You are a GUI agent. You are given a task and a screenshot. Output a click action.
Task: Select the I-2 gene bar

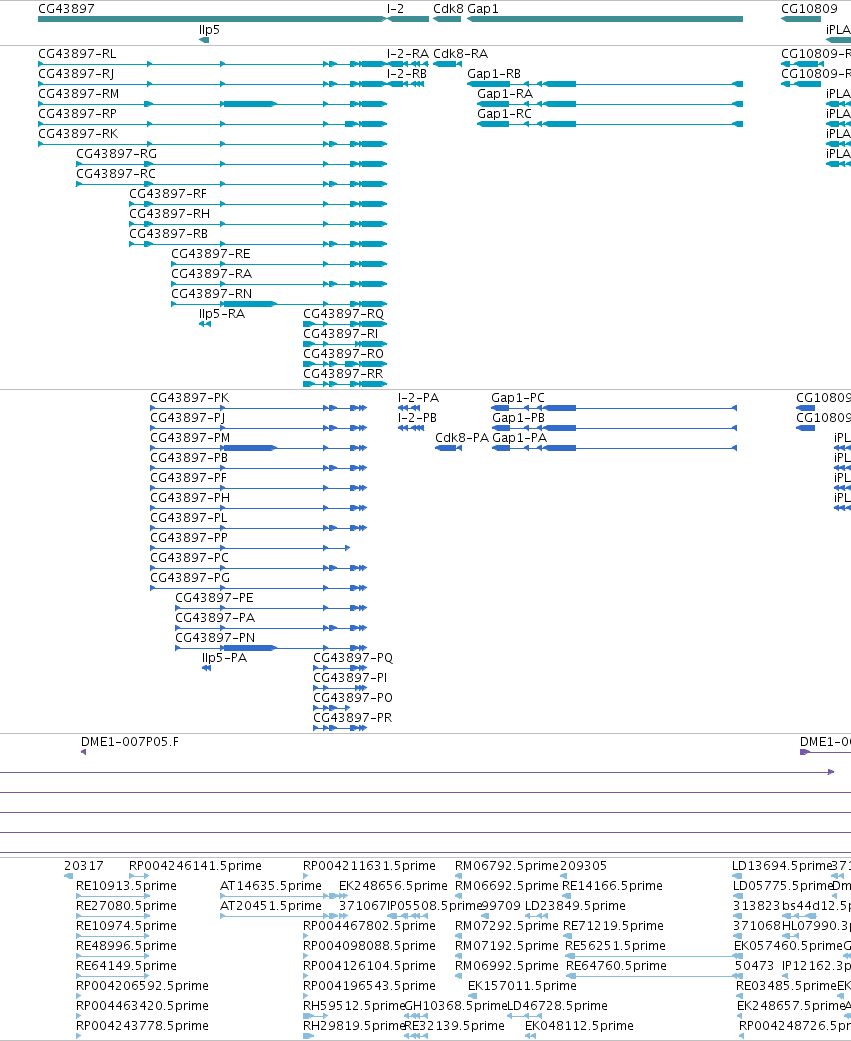point(408,19)
